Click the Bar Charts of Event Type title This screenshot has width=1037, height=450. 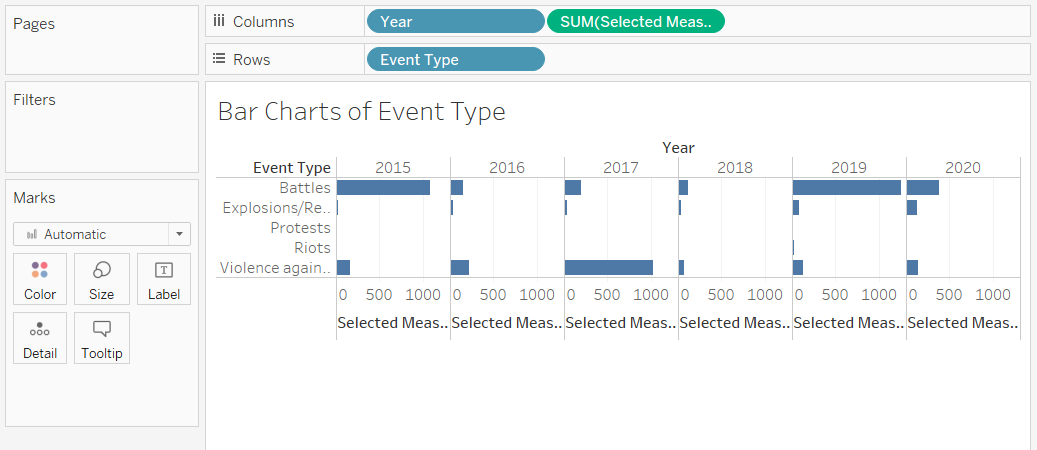(x=361, y=111)
